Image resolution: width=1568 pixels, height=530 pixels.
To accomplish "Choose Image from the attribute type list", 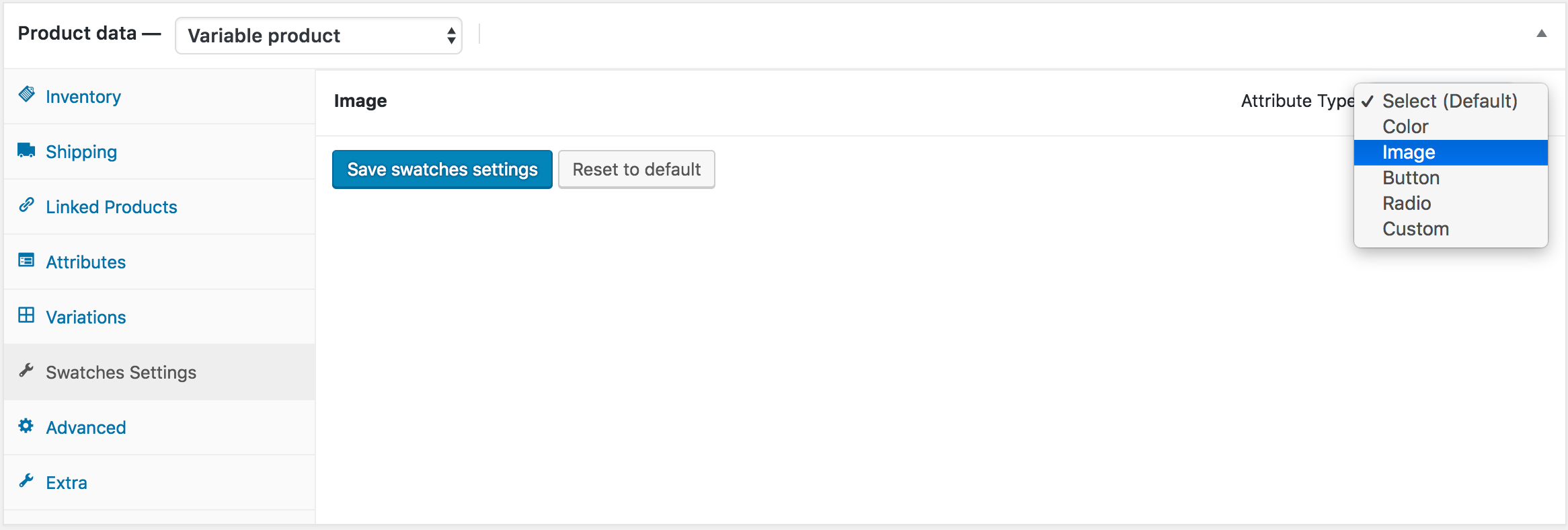I will click(x=1409, y=153).
